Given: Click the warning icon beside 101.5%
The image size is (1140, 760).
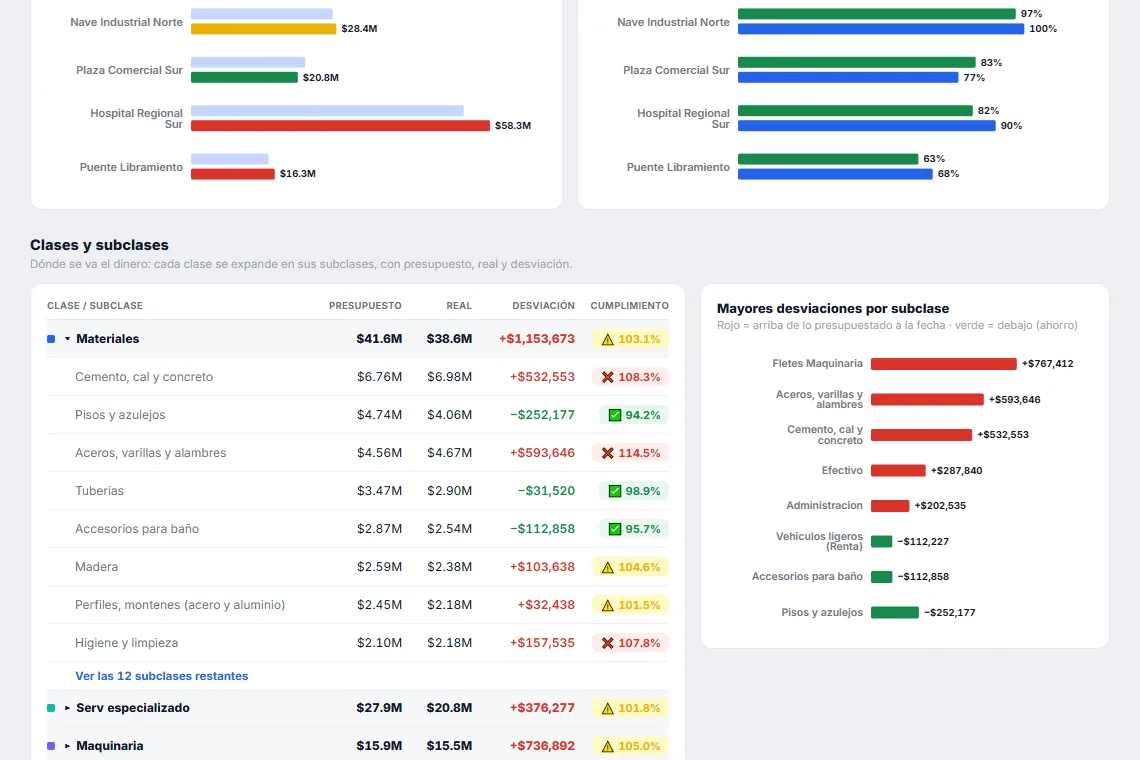Looking at the screenshot, I should pyautogui.click(x=607, y=604).
